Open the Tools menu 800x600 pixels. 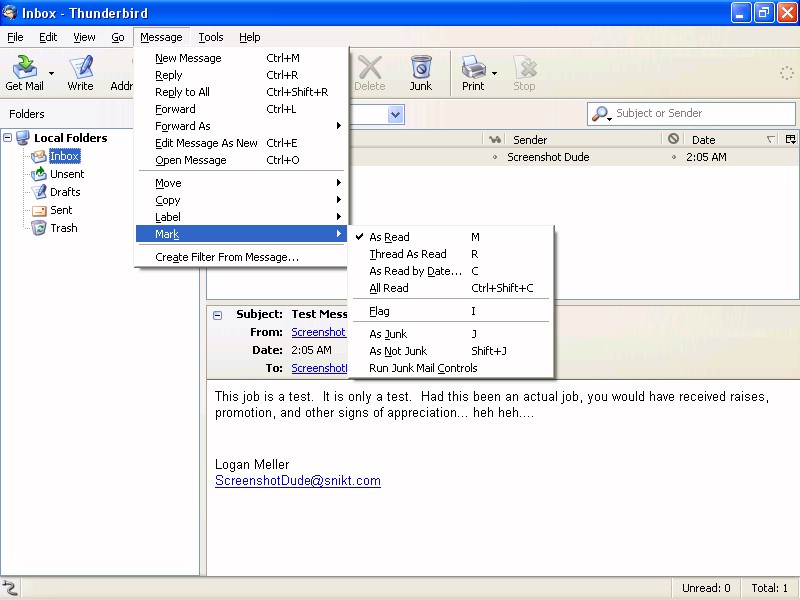[211, 37]
